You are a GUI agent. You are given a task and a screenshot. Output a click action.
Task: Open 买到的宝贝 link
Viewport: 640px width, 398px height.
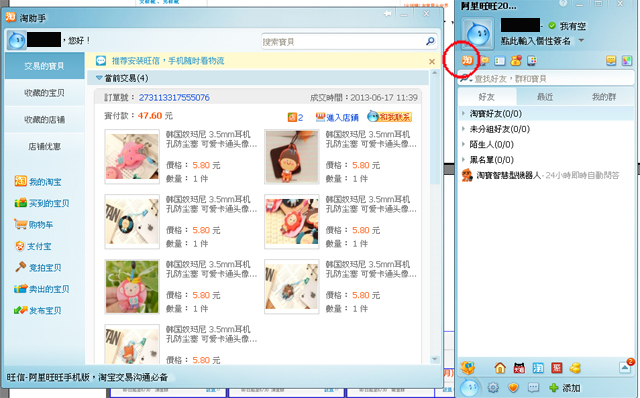tap(42, 203)
